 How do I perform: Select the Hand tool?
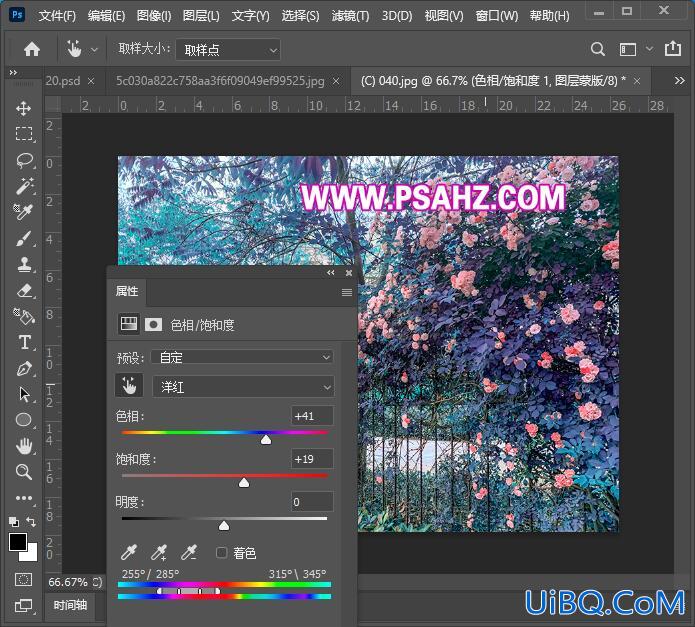click(24, 446)
